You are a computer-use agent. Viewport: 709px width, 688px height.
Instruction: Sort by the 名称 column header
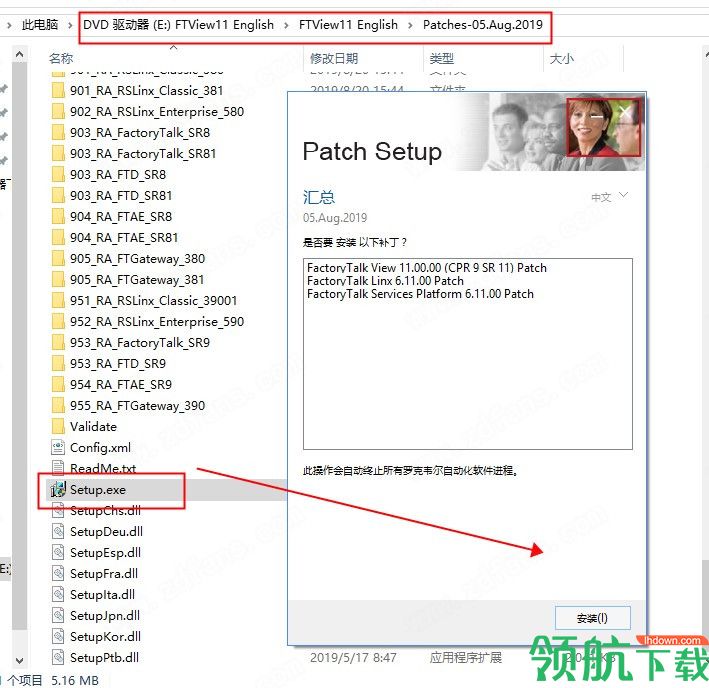click(x=61, y=58)
